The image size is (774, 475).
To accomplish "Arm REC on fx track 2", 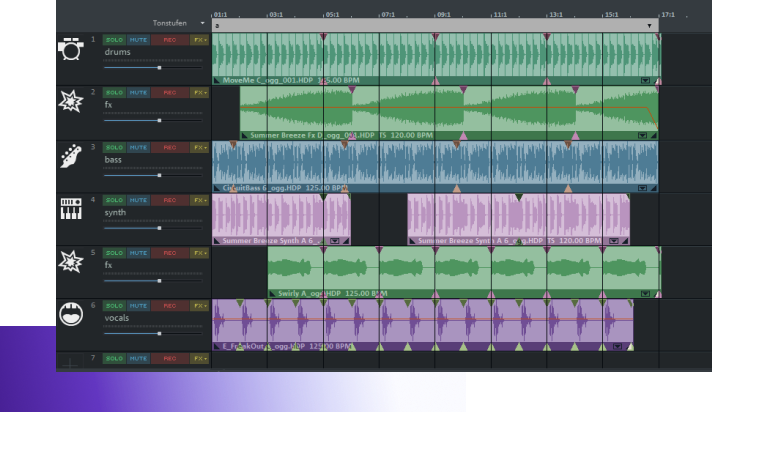I will [169, 93].
